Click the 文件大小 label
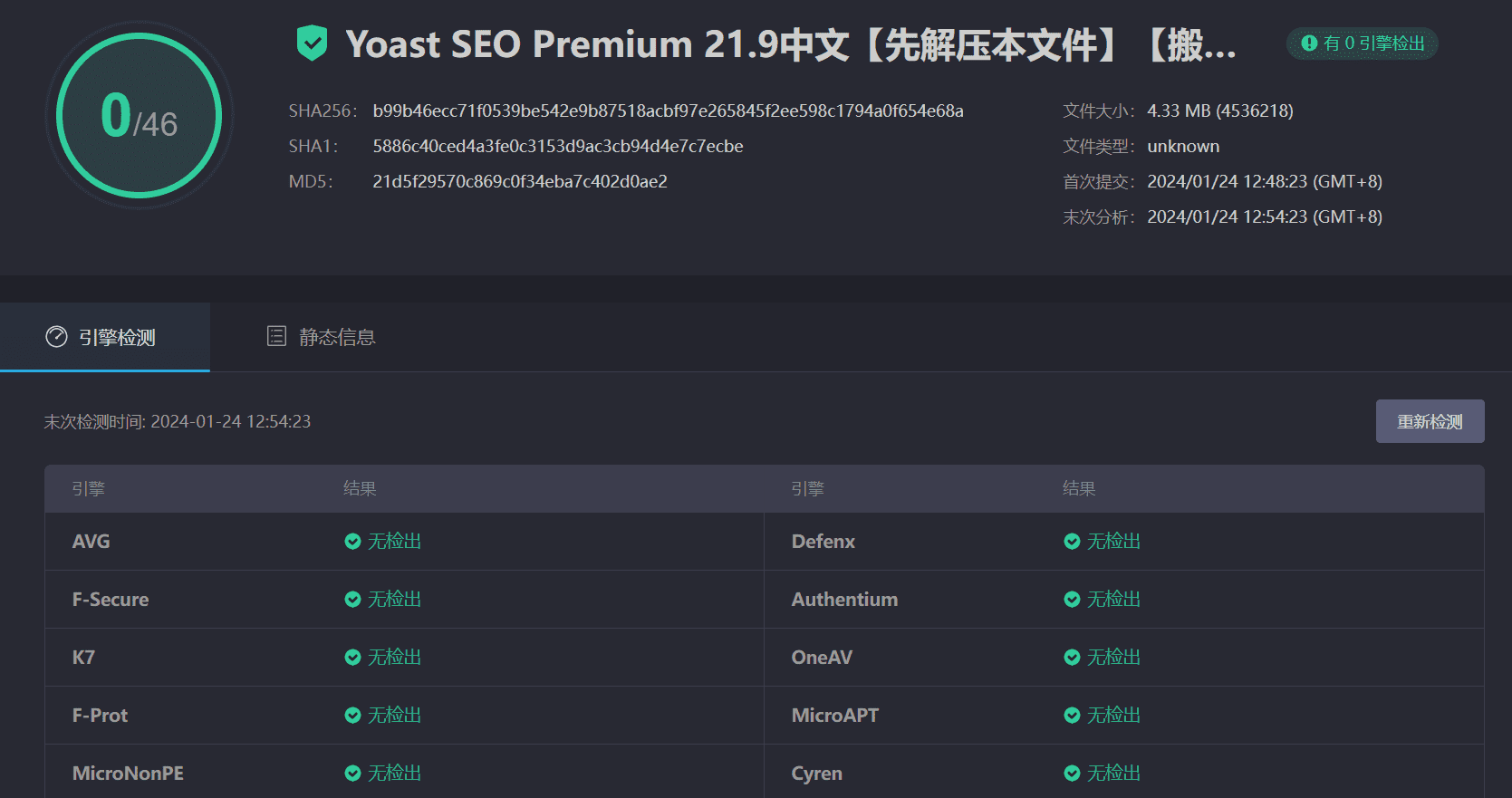1512x798 pixels. (1098, 111)
